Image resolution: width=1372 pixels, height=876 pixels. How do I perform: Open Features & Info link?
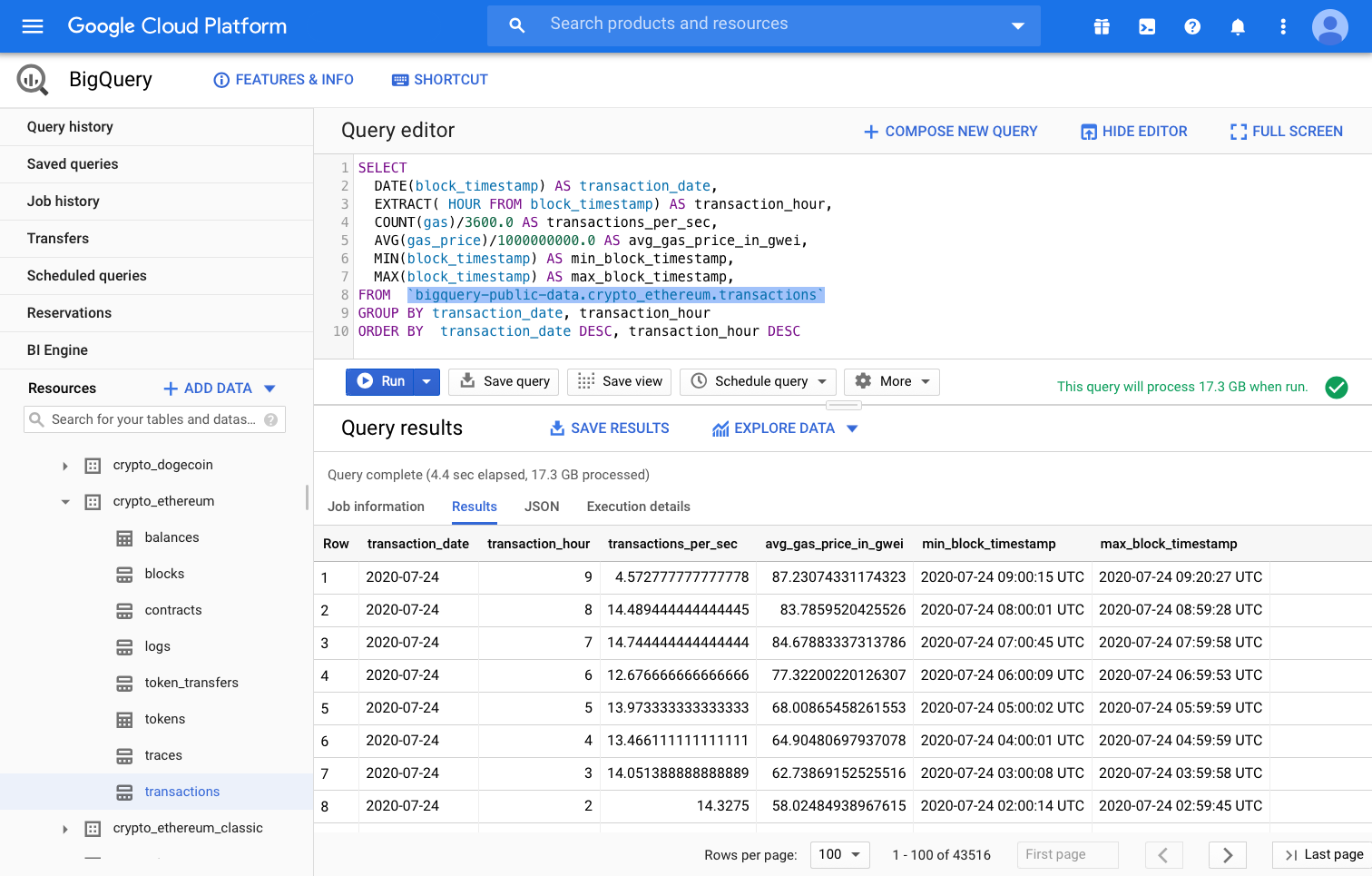pyautogui.click(x=283, y=80)
